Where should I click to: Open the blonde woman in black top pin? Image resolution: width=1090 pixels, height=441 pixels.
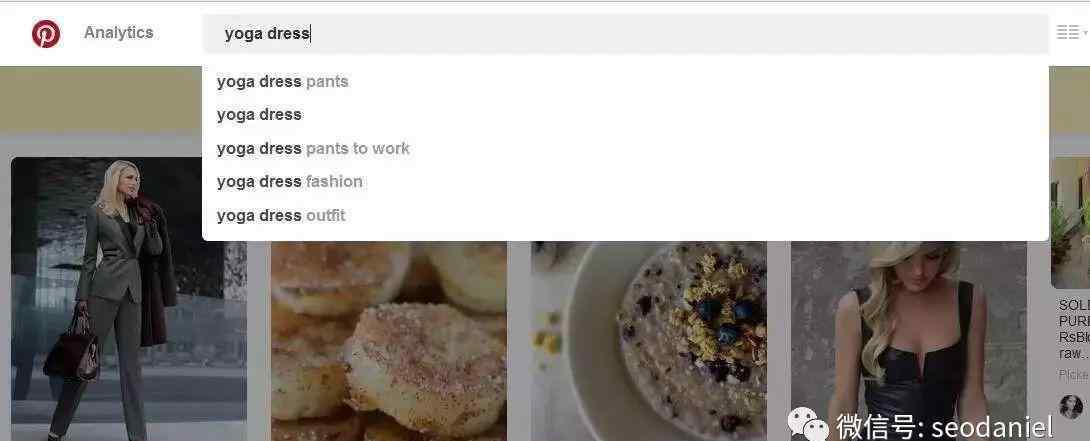click(x=909, y=341)
